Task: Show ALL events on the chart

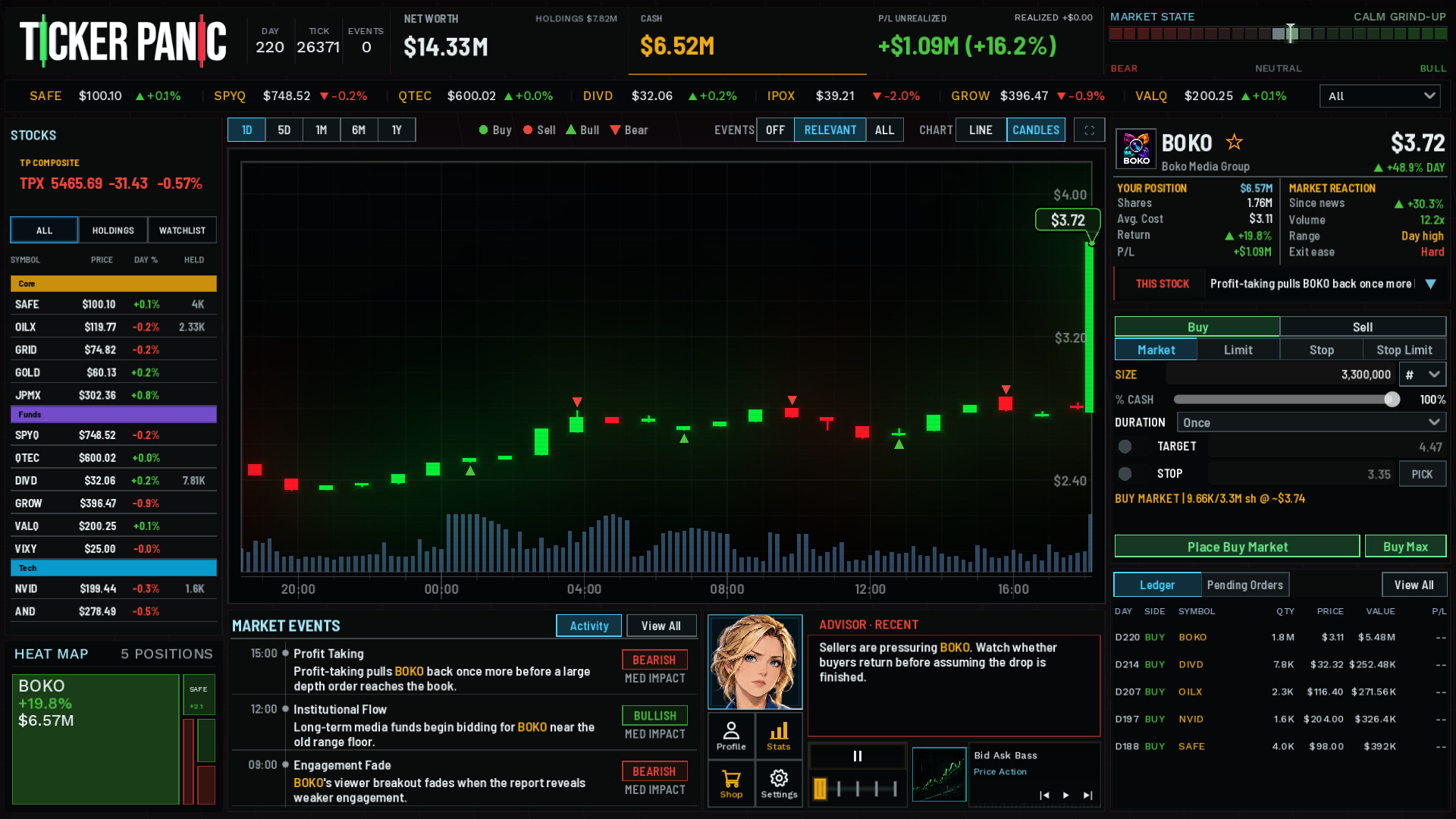Action: pyautogui.click(x=884, y=130)
